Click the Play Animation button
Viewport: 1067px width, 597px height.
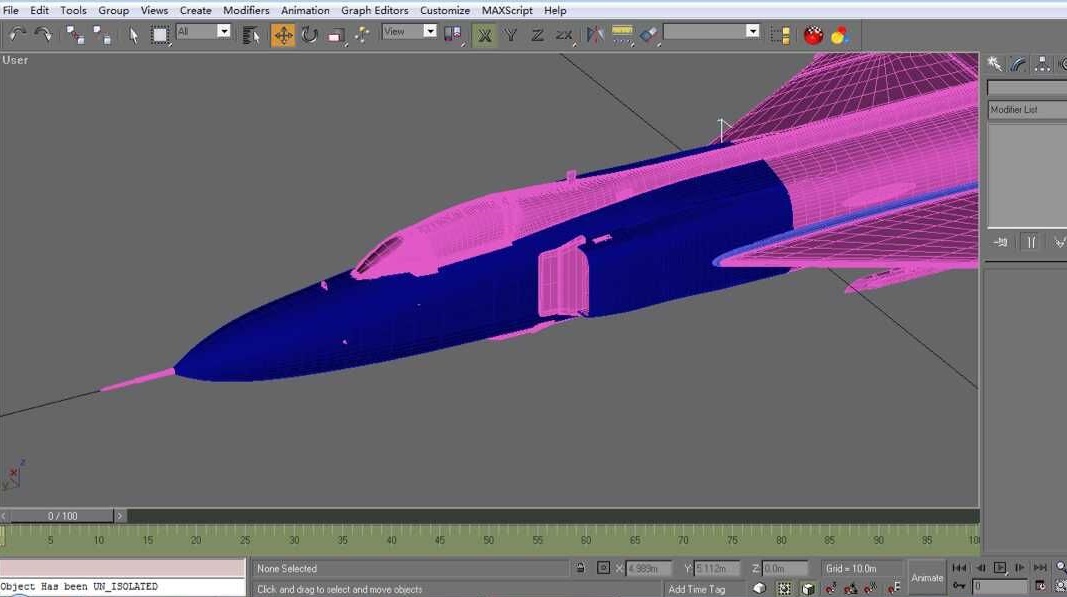(x=1000, y=568)
